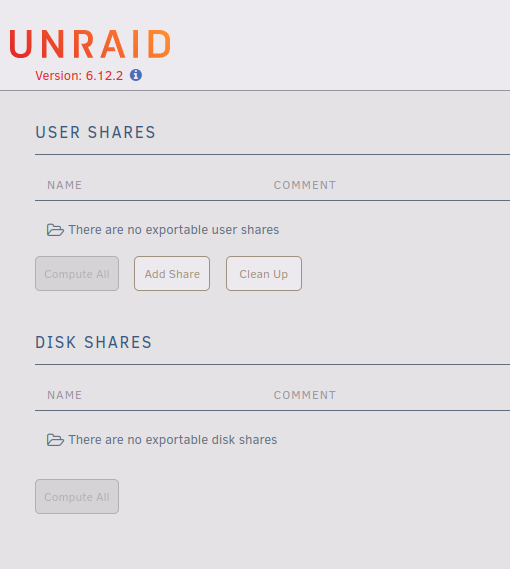Click the folder icon beside no disk shares
The height and width of the screenshot is (569, 510).
tap(55, 440)
